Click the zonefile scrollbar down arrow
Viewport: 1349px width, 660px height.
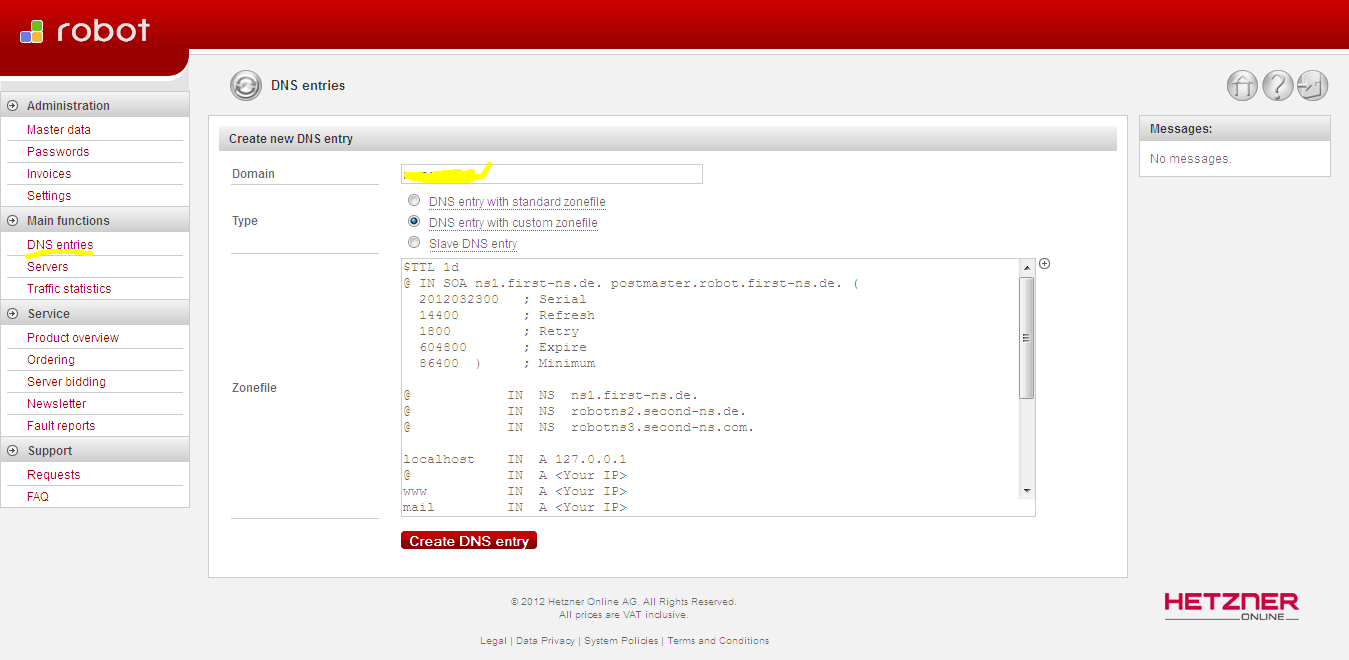pyautogui.click(x=1027, y=490)
